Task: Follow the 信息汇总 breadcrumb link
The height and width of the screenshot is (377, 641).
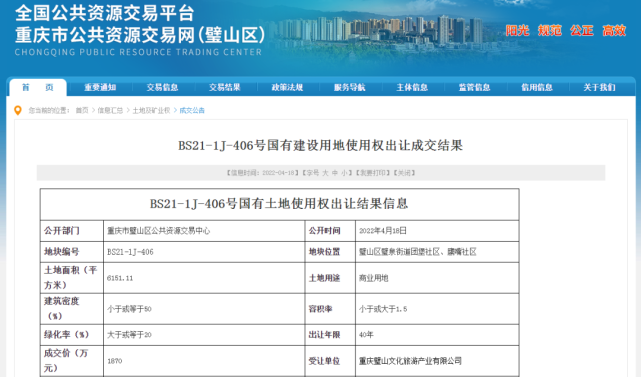Action: coord(110,110)
